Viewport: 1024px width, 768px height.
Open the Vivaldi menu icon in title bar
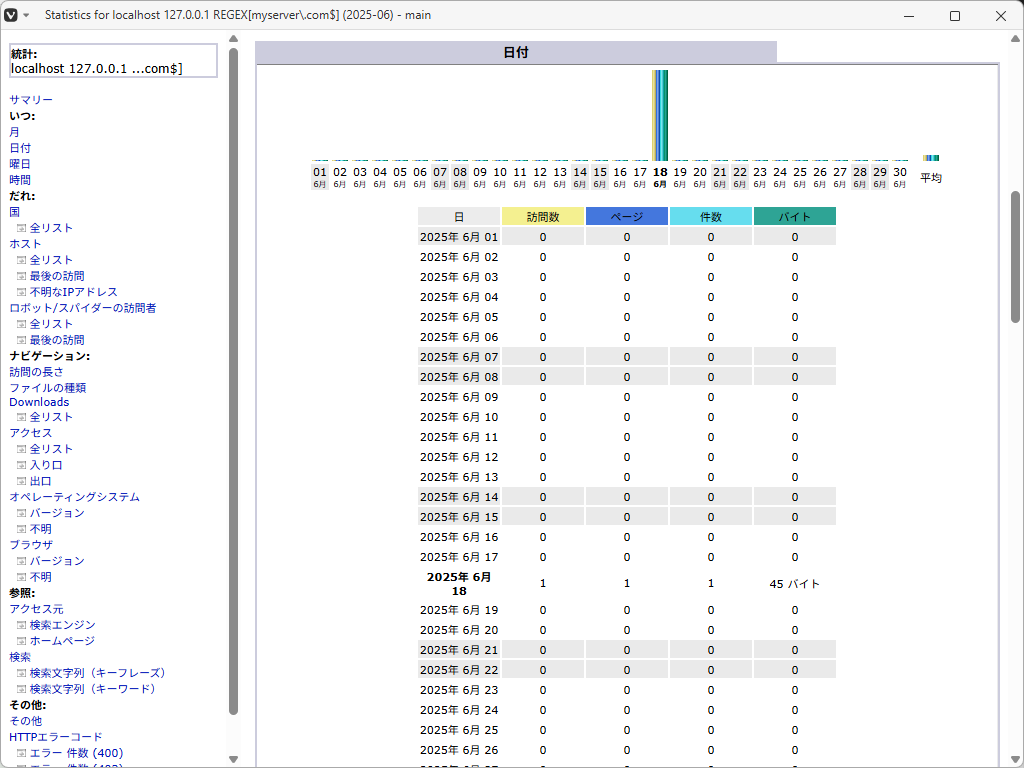[x=12, y=16]
